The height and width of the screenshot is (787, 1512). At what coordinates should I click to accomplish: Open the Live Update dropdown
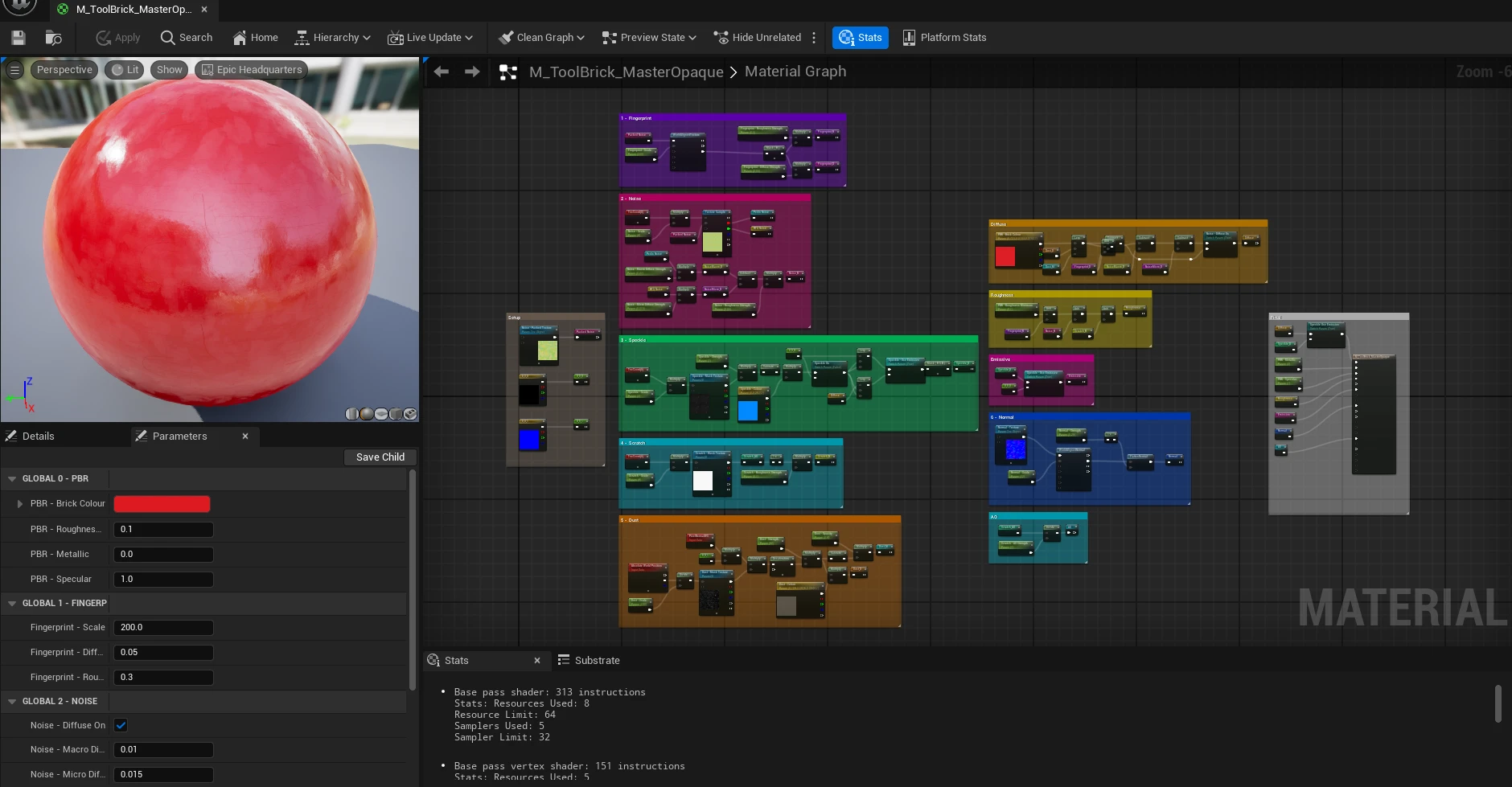[430, 37]
